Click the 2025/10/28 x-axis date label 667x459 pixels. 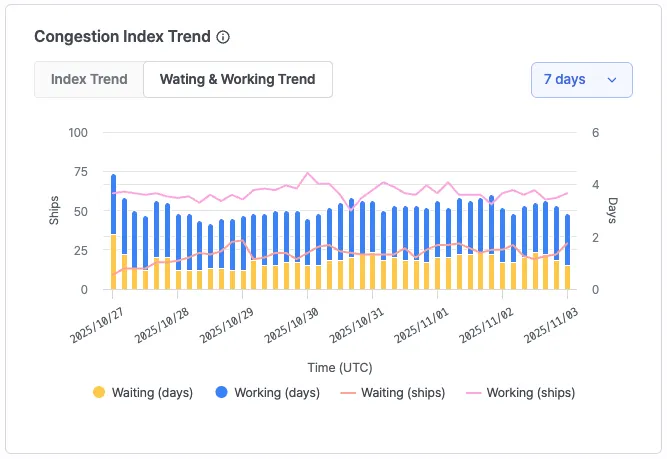coord(162,326)
